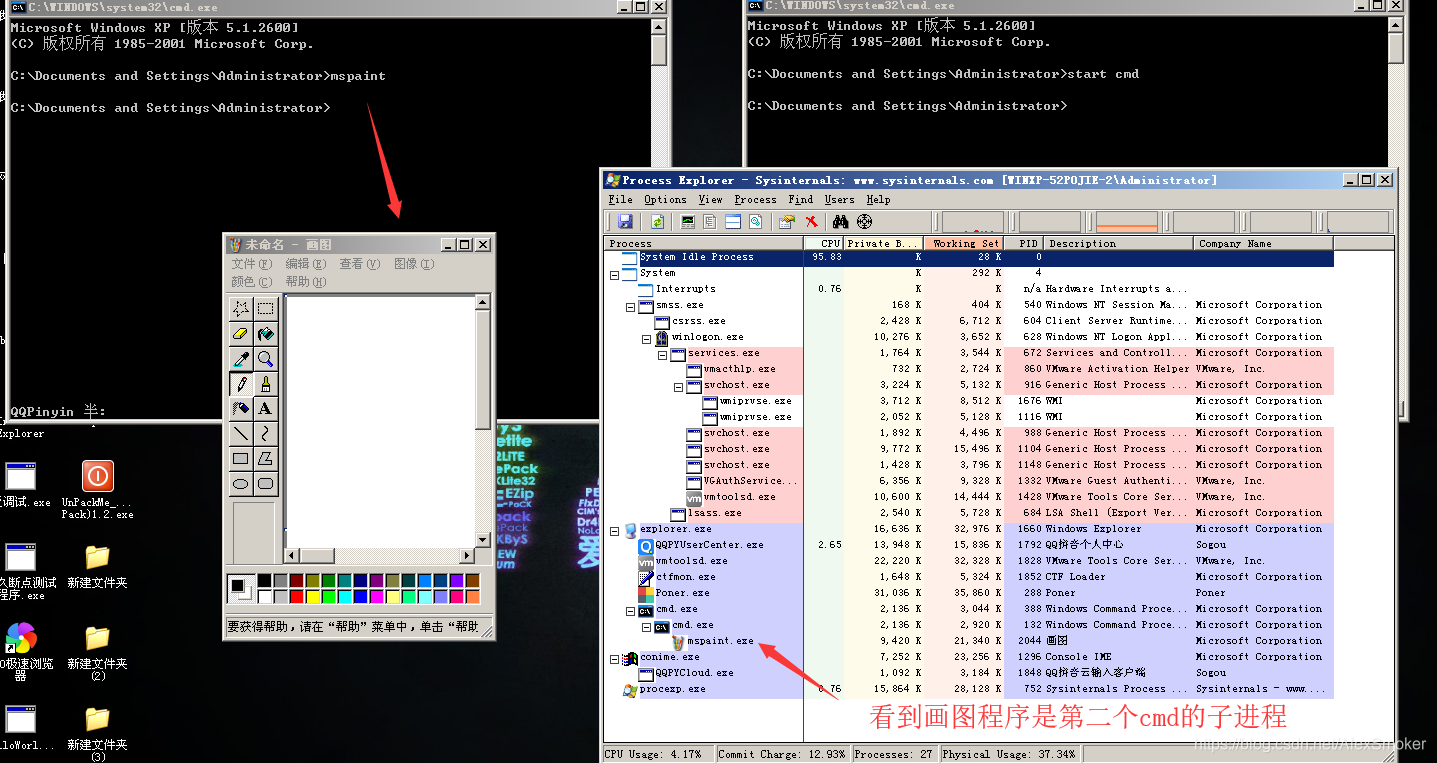Viewport: 1437px width, 763px height.
Task: Select the Airbrush spray tool
Action: [x=240, y=408]
